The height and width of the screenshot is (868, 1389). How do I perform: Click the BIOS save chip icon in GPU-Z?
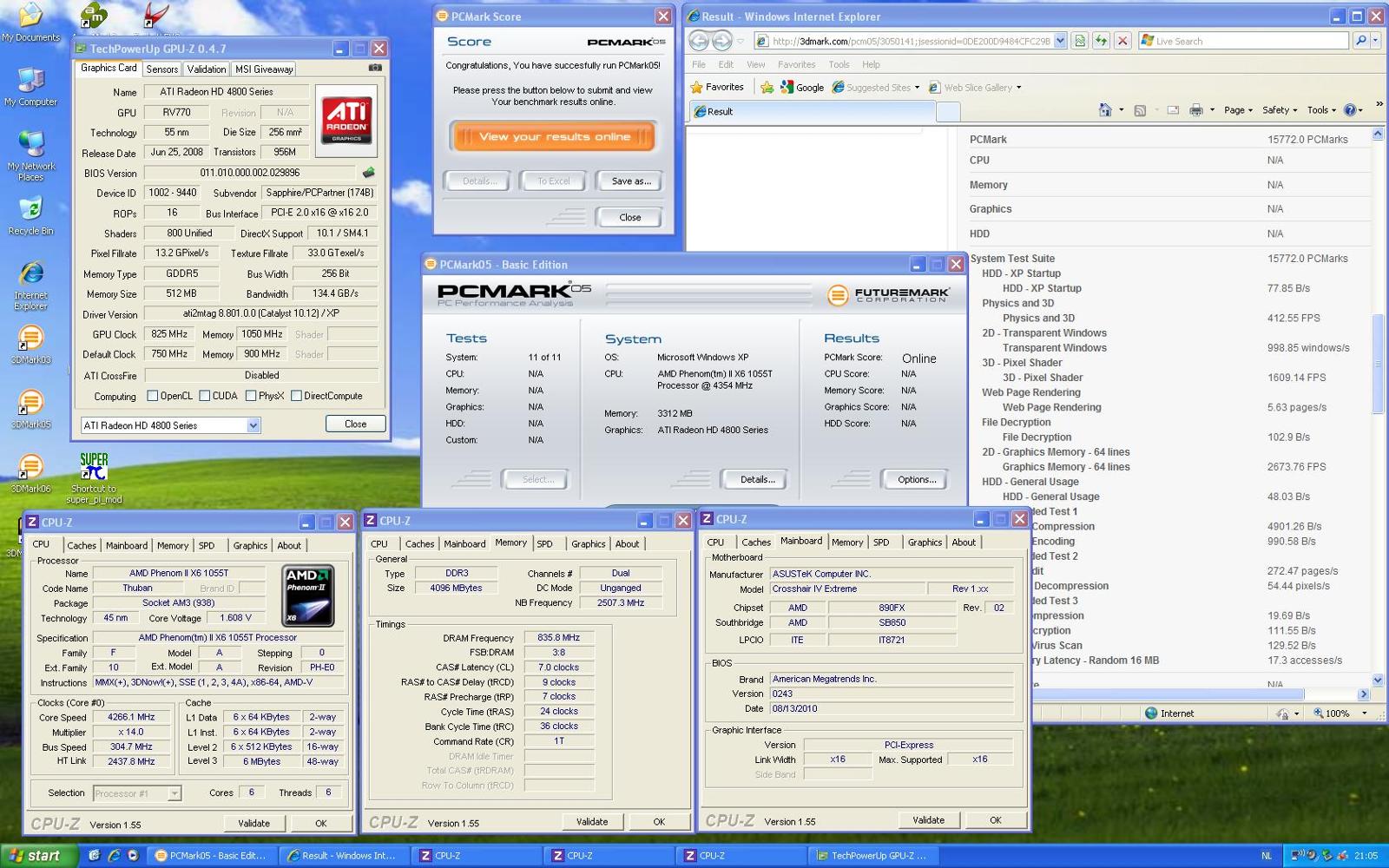coord(369,173)
